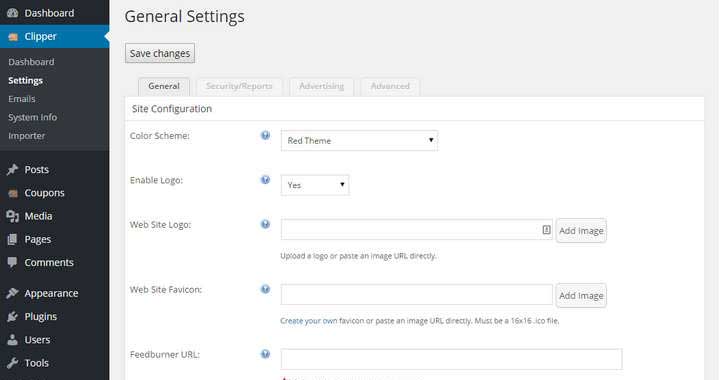Open Importer submenu item
Viewport: 720px width, 380px height.
coord(27,136)
